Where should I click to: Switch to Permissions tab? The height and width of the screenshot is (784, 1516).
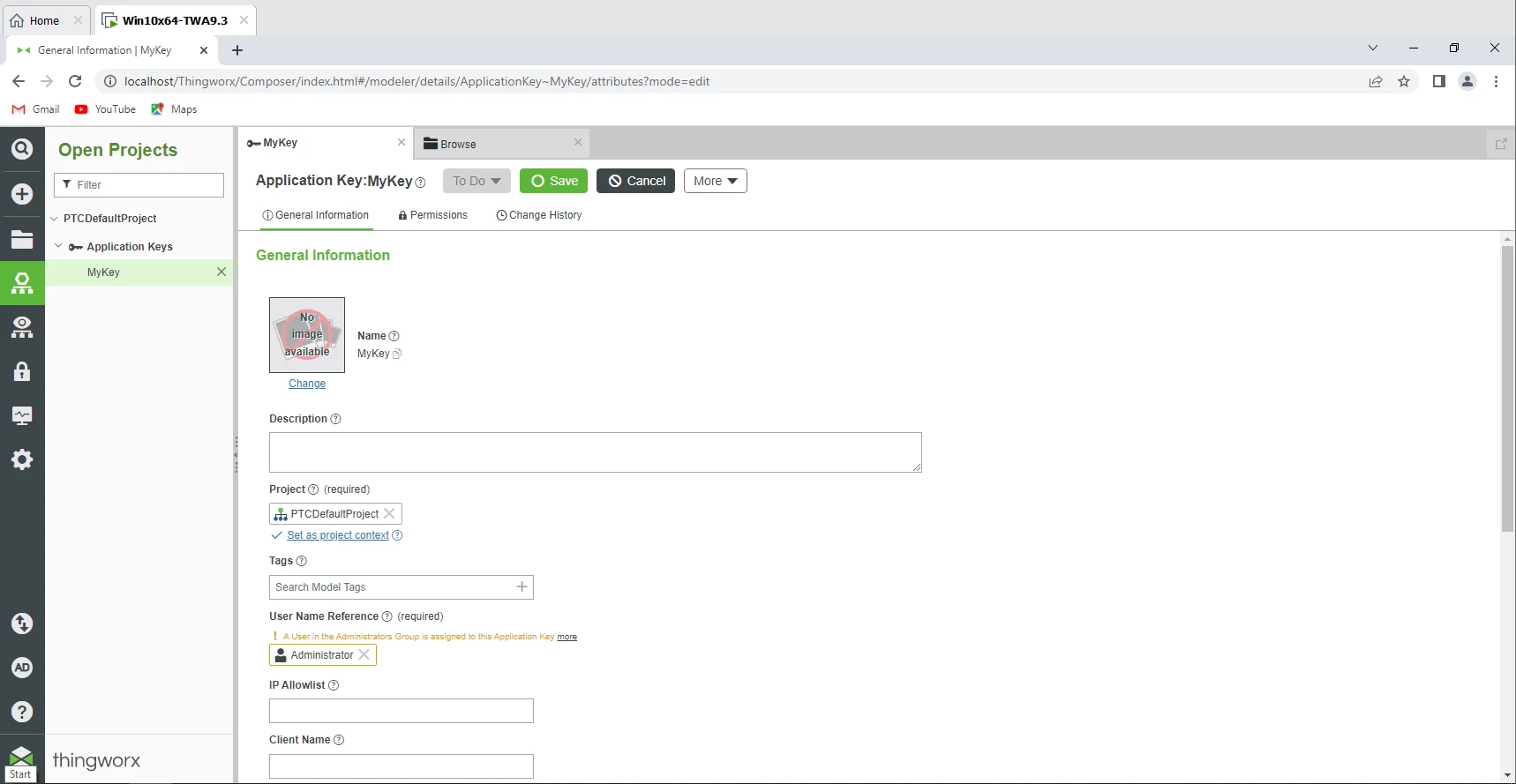(x=433, y=215)
